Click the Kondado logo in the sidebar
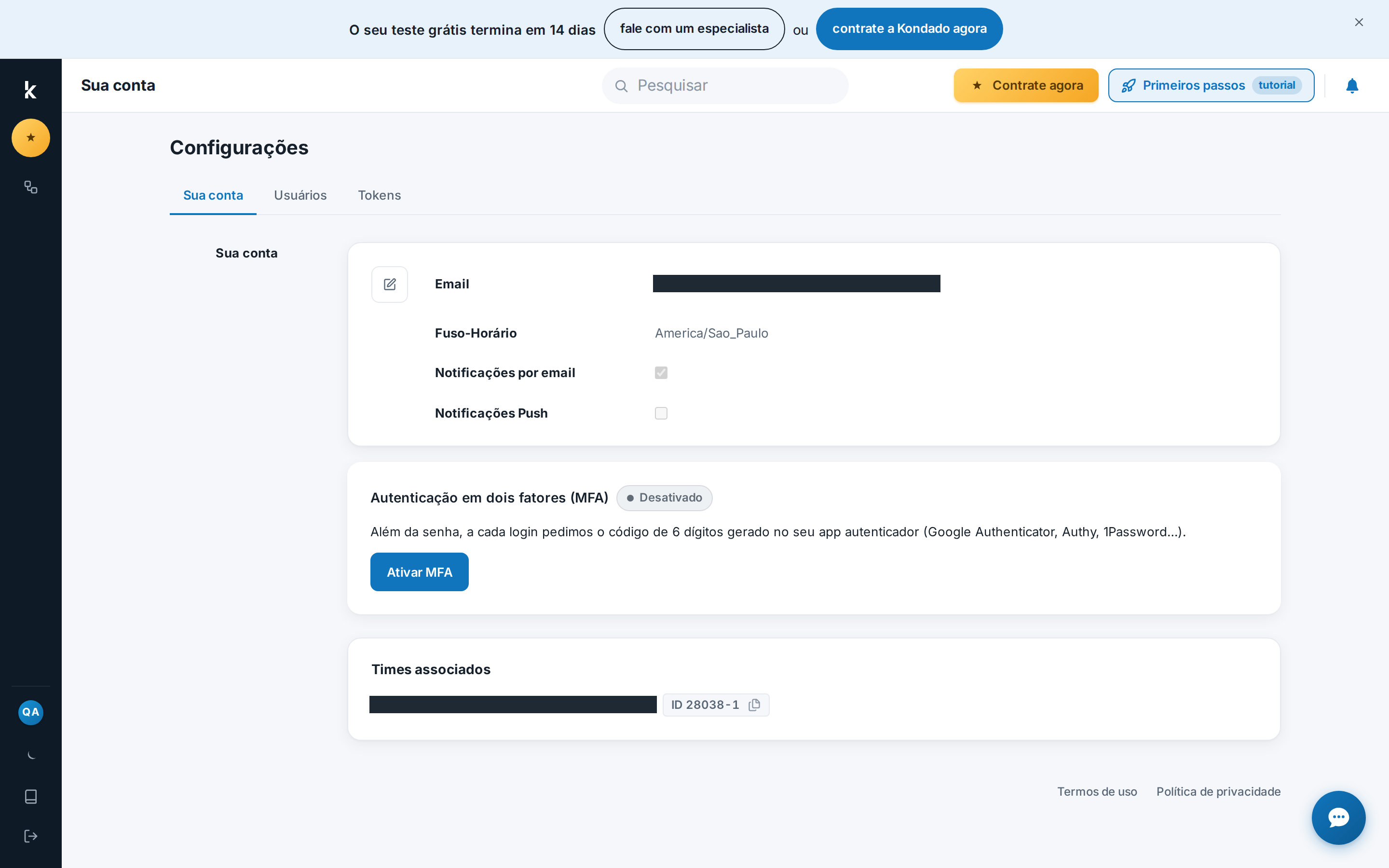The height and width of the screenshot is (868, 1389). [x=30, y=90]
